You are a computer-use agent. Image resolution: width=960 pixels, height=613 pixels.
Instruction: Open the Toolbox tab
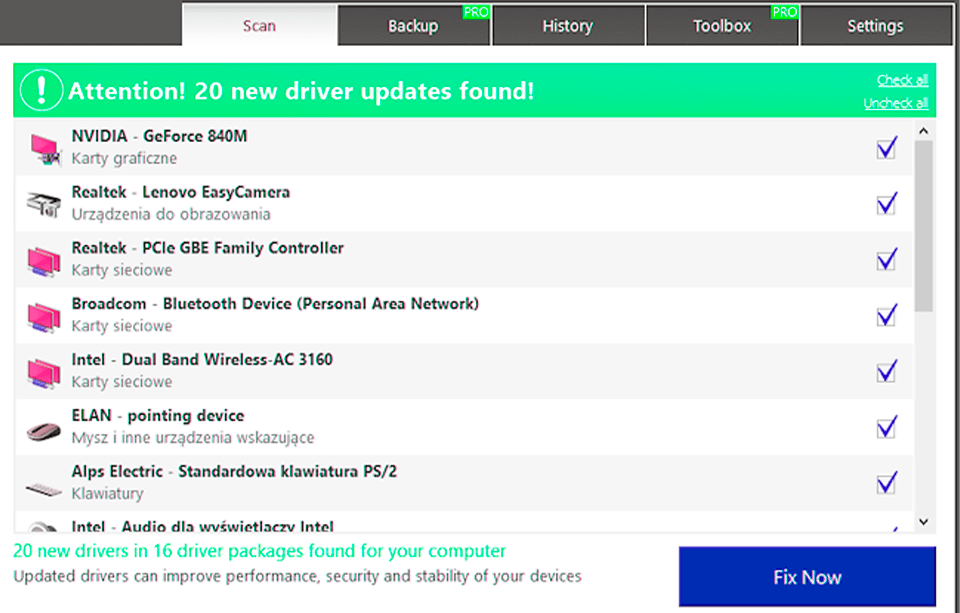click(x=722, y=25)
